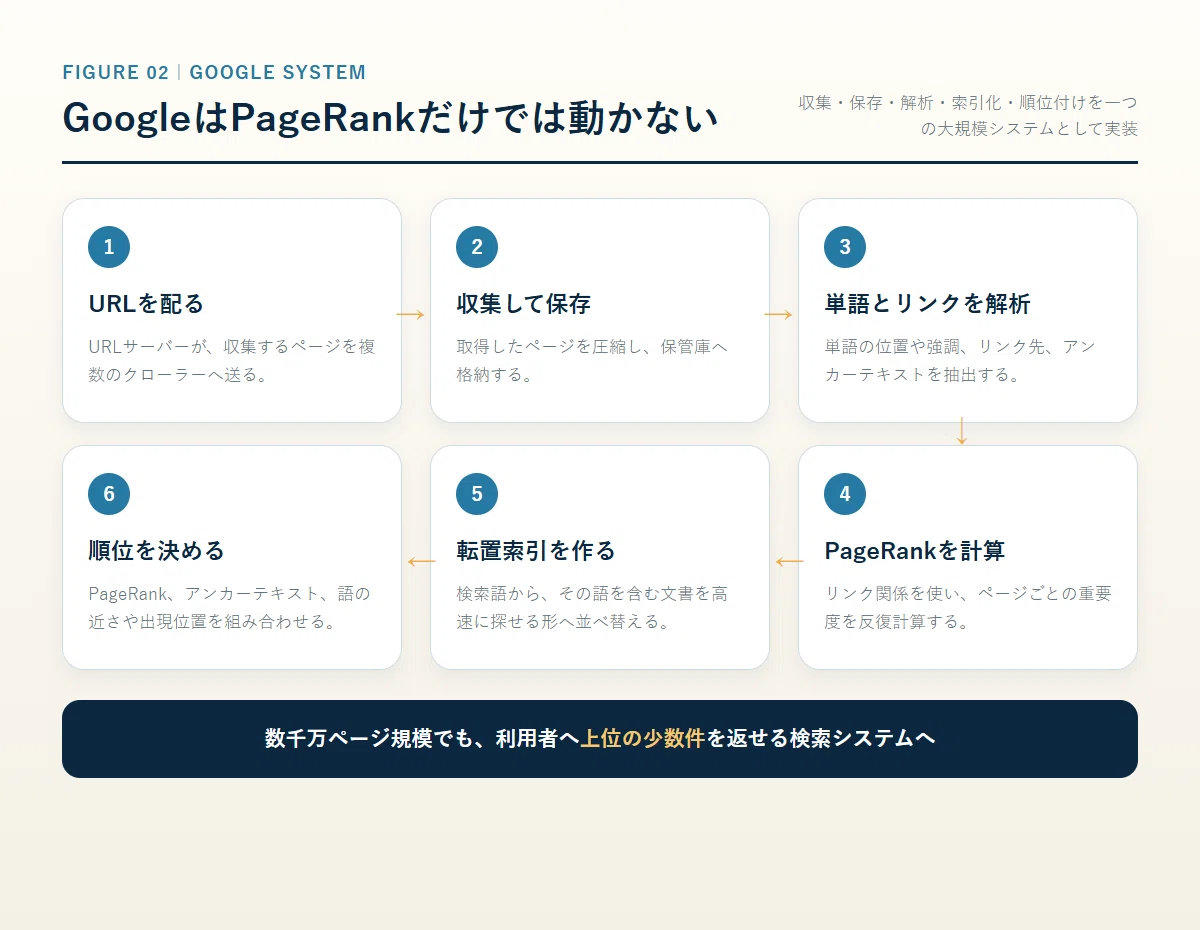The height and width of the screenshot is (930, 1200).
Task: Click the number 4 circle badge
Action: coord(845,494)
